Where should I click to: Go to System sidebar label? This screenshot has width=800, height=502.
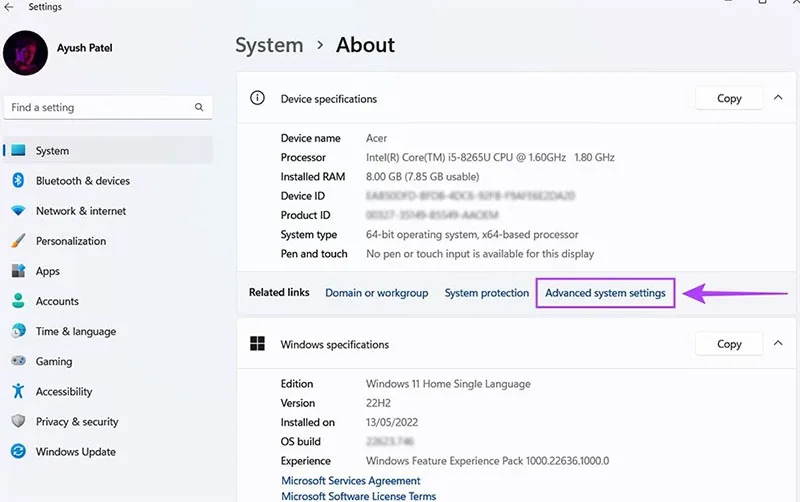tap(52, 151)
